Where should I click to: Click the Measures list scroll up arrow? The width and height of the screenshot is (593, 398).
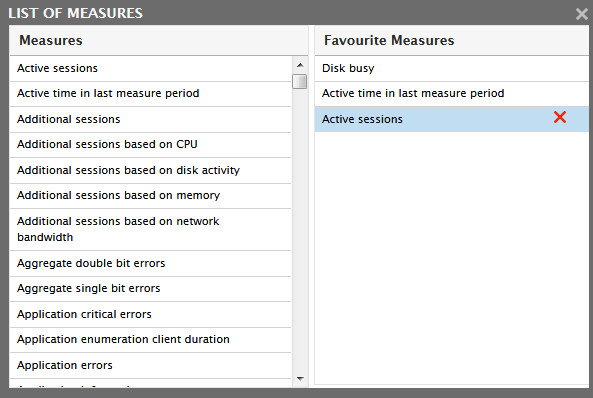300,65
